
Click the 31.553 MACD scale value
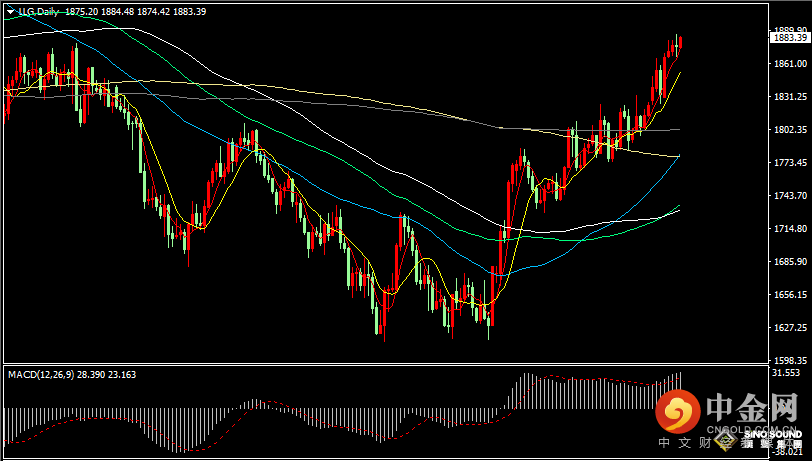coord(786,372)
